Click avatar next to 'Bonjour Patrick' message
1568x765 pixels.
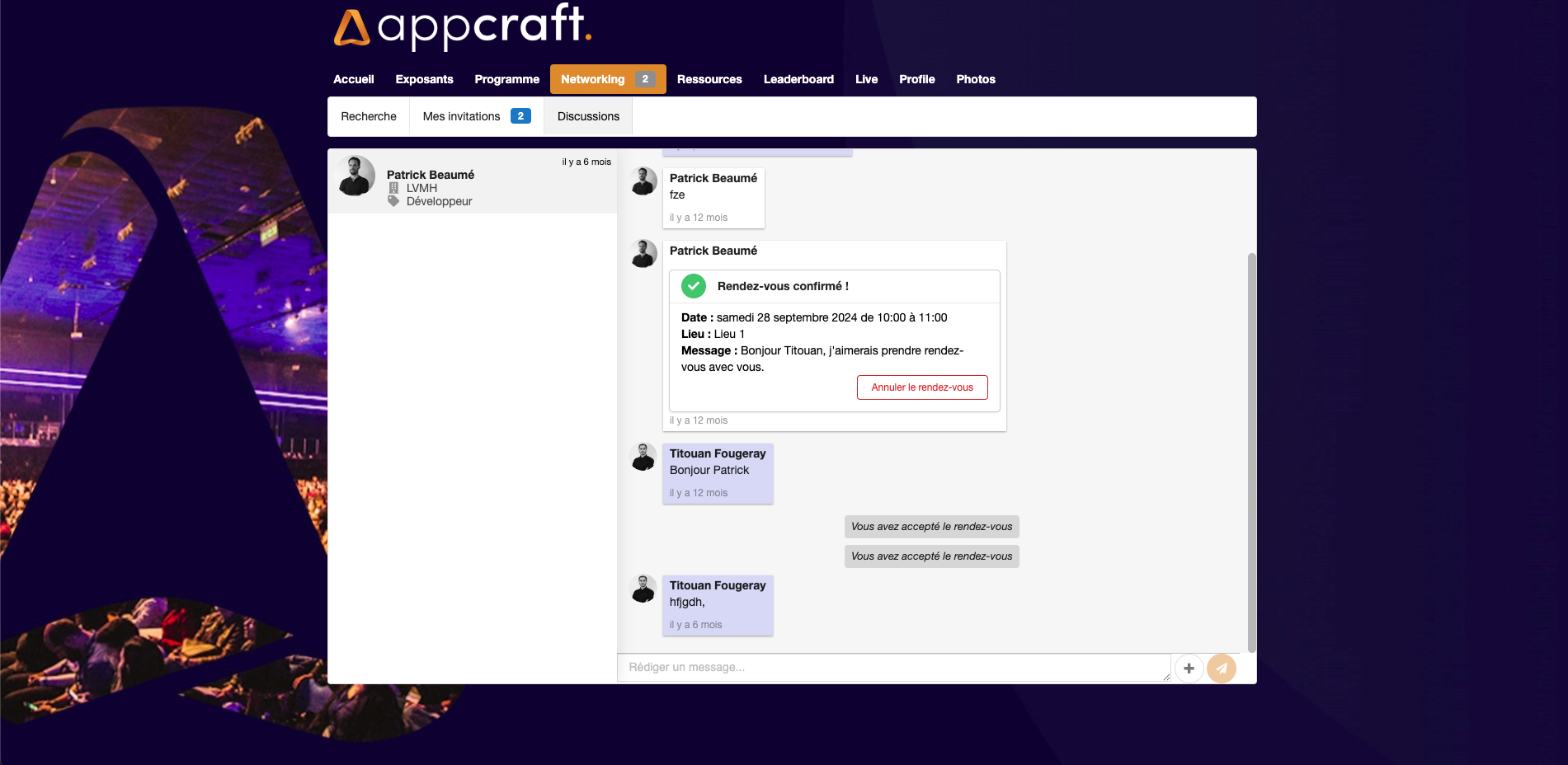(643, 457)
